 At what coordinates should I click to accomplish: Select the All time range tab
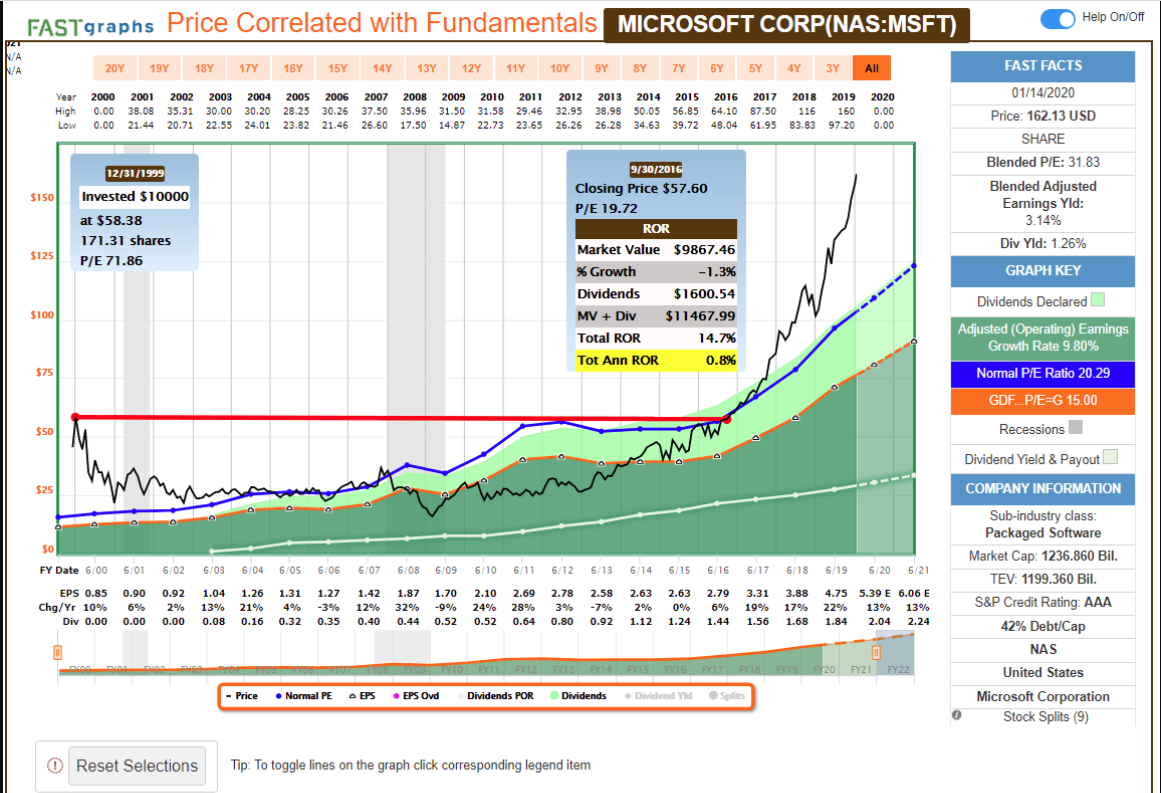coord(871,68)
